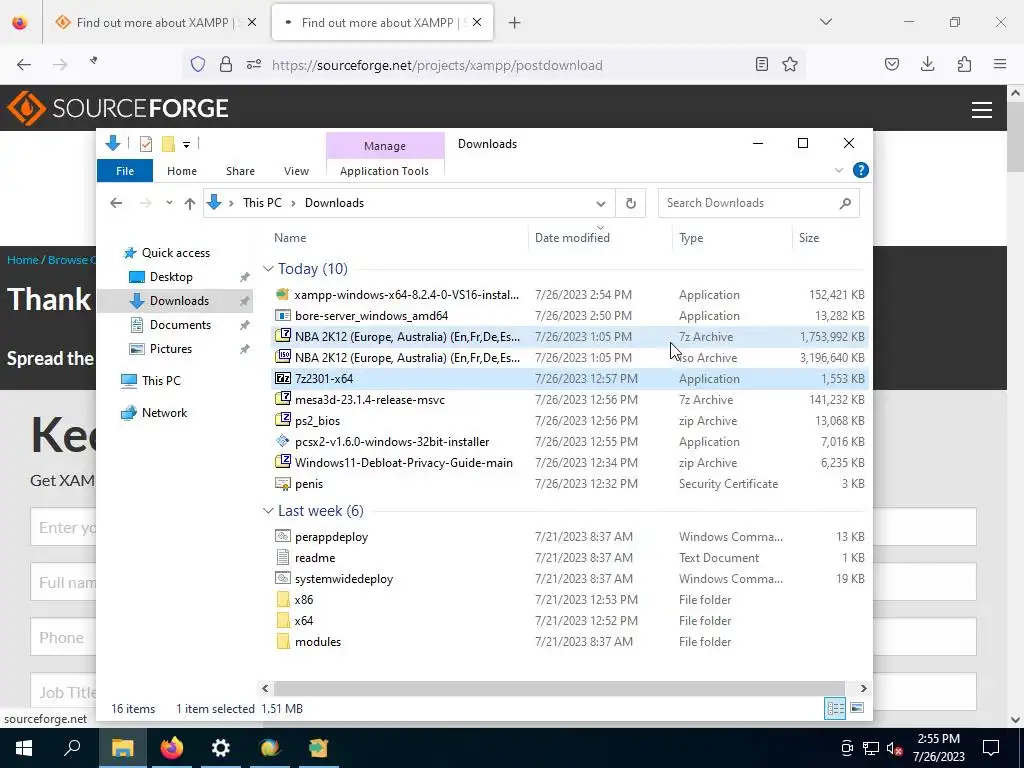This screenshot has width=1024, height=768.
Task: Sort files by the Name column header
Action: [x=290, y=238]
